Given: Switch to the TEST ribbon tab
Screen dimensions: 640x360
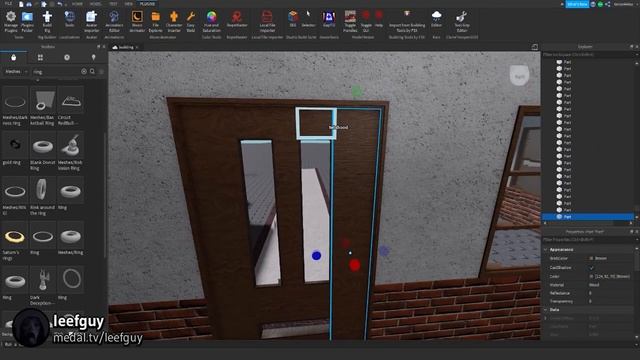Looking at the screenshot, I should (113, 4).
